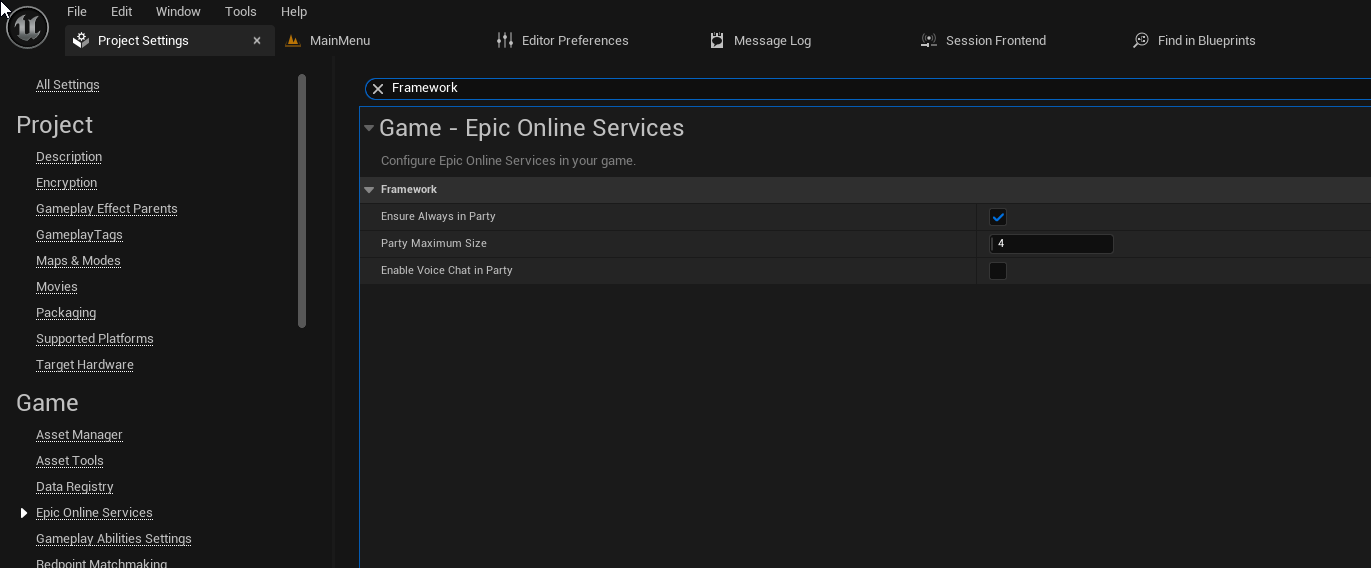Open All Settings link
The image size is (1371, 568).
[68, 85]
